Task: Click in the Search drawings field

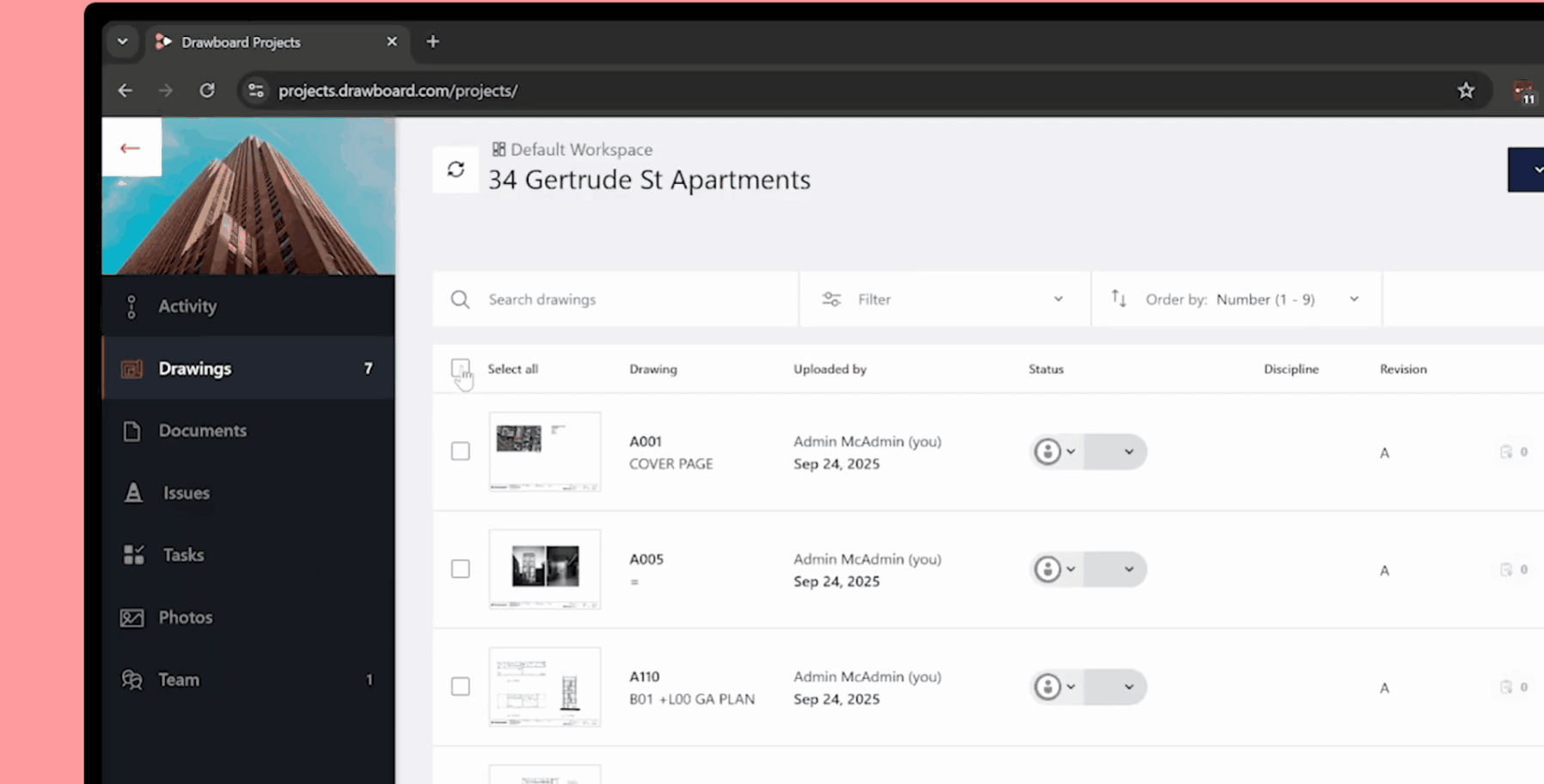Action: click(x=616, y=299)
